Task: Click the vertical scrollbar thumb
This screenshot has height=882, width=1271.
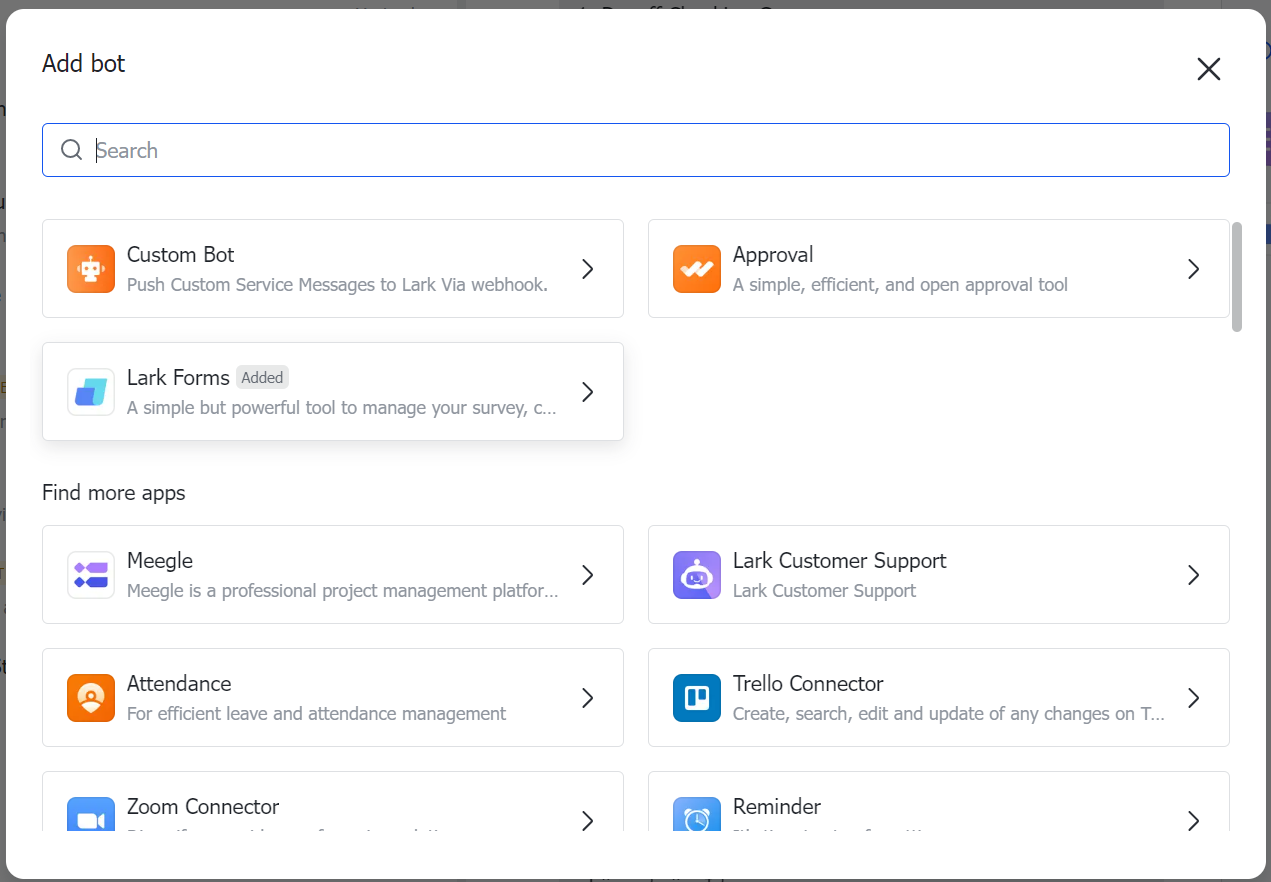Action: coord(1237,277)
